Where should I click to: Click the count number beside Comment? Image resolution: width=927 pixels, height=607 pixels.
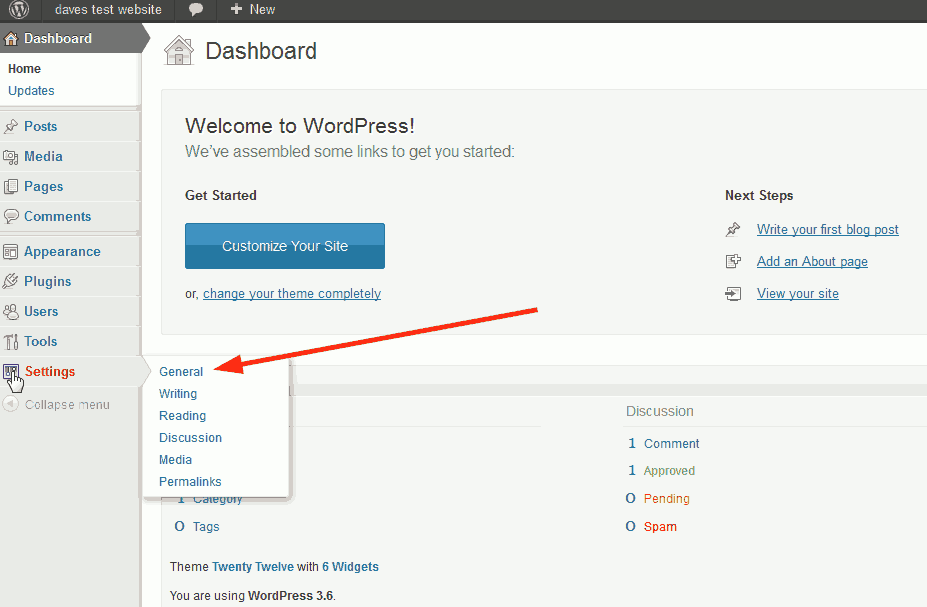pyautogui.click(x=632, y=443)
